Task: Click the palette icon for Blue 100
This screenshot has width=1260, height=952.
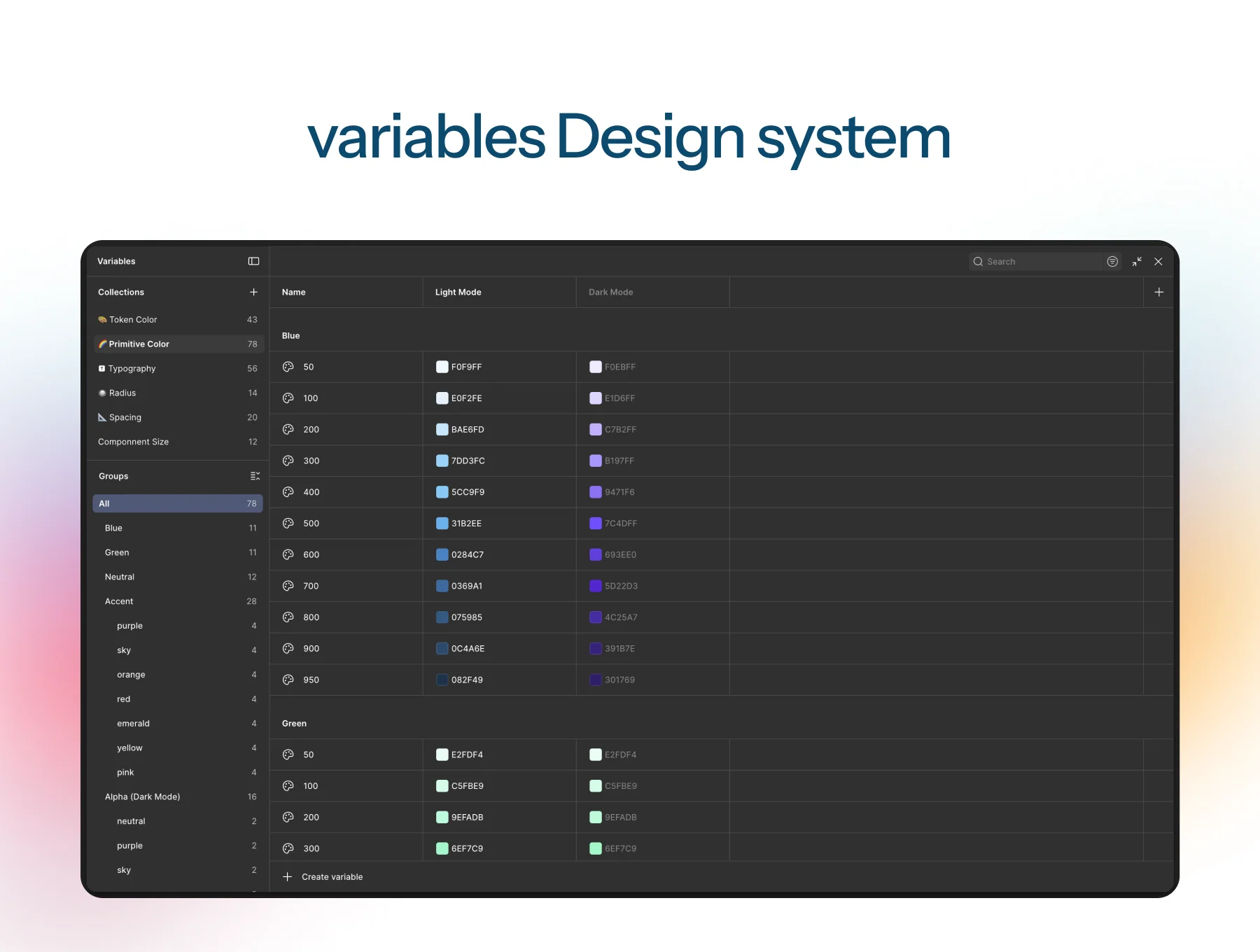Action: pos(288,398)
